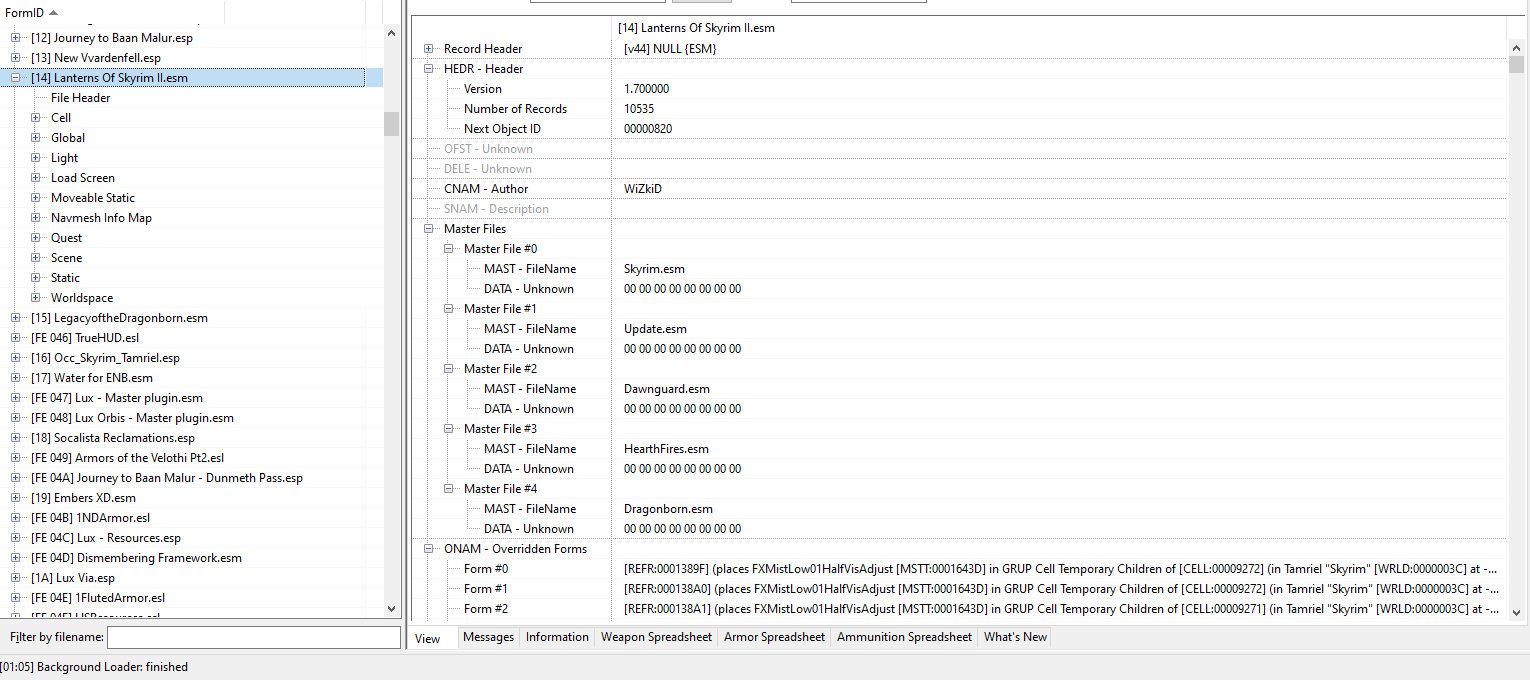
Task: Select 1FlutedArmor.esl plugin
Action: pos(98,598)
